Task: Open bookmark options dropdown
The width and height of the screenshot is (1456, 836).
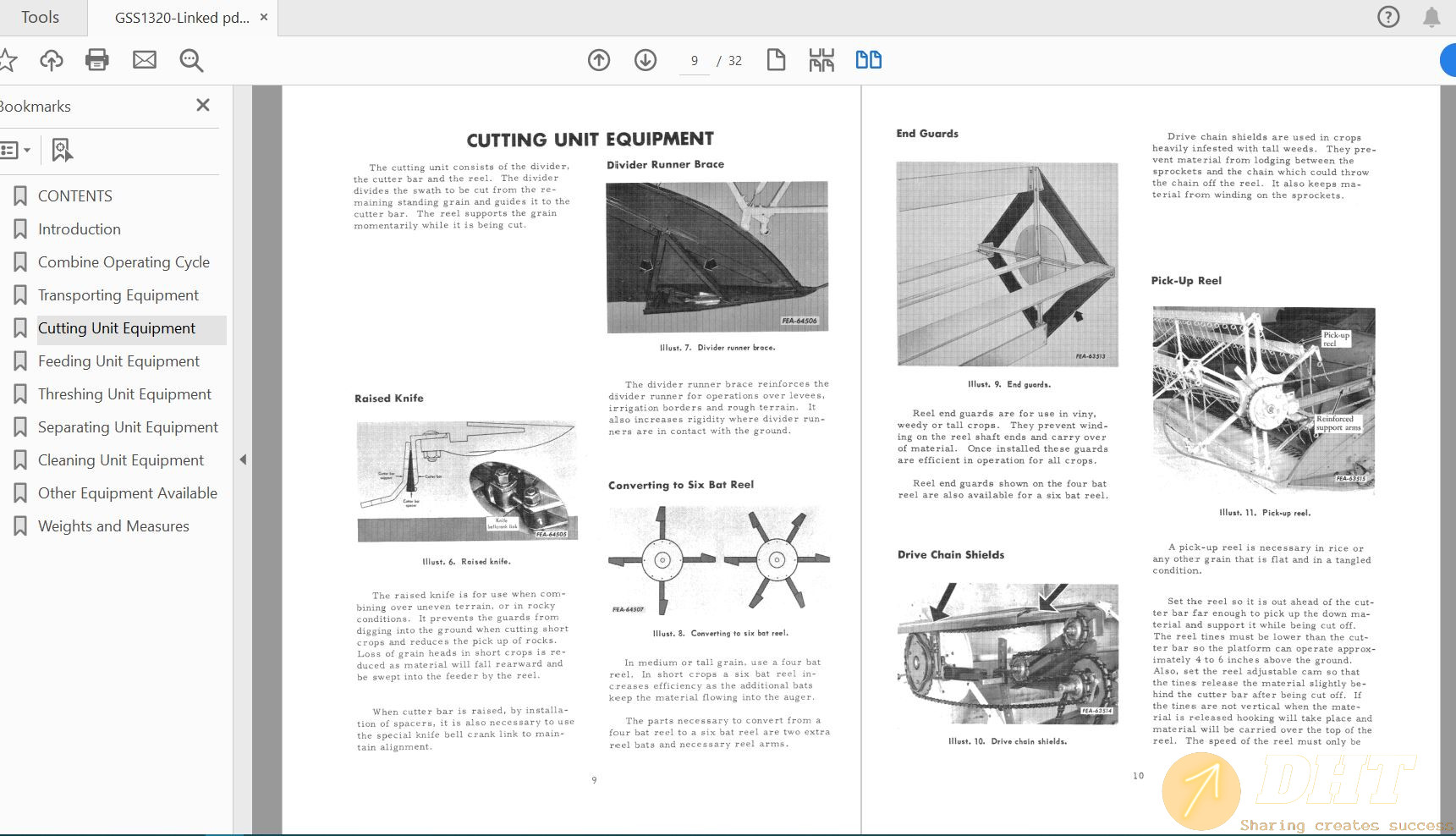Action: 16,151
